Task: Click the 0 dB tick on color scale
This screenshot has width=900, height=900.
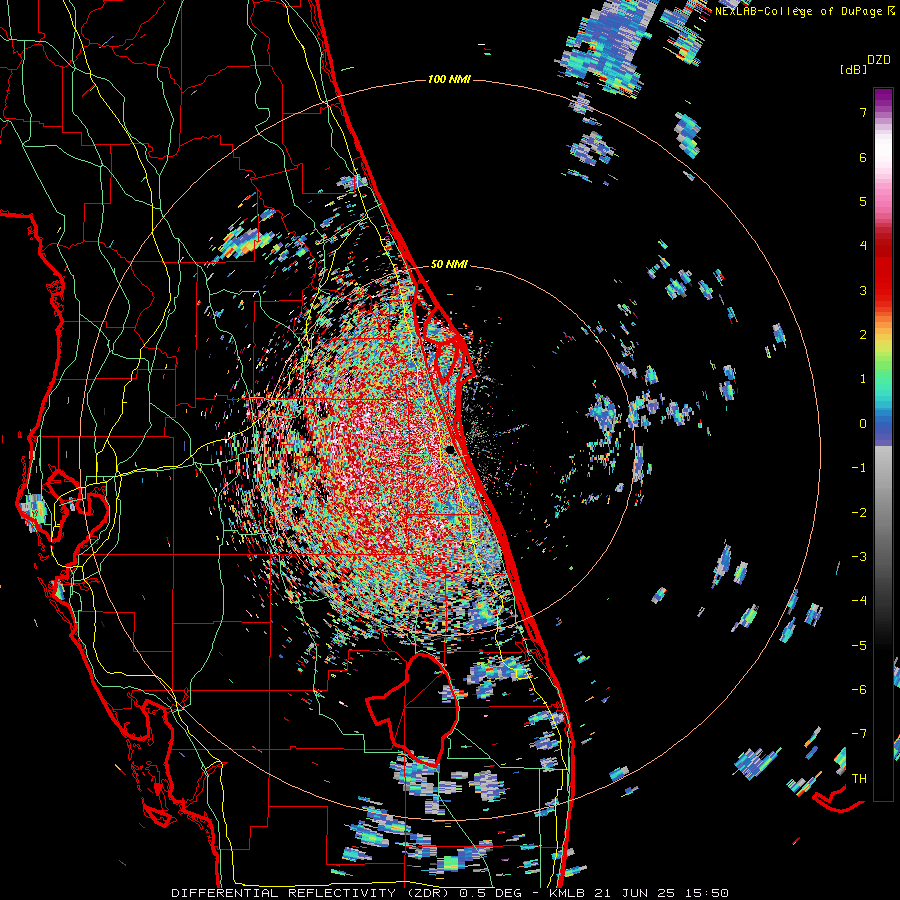Action: [863, 424]
